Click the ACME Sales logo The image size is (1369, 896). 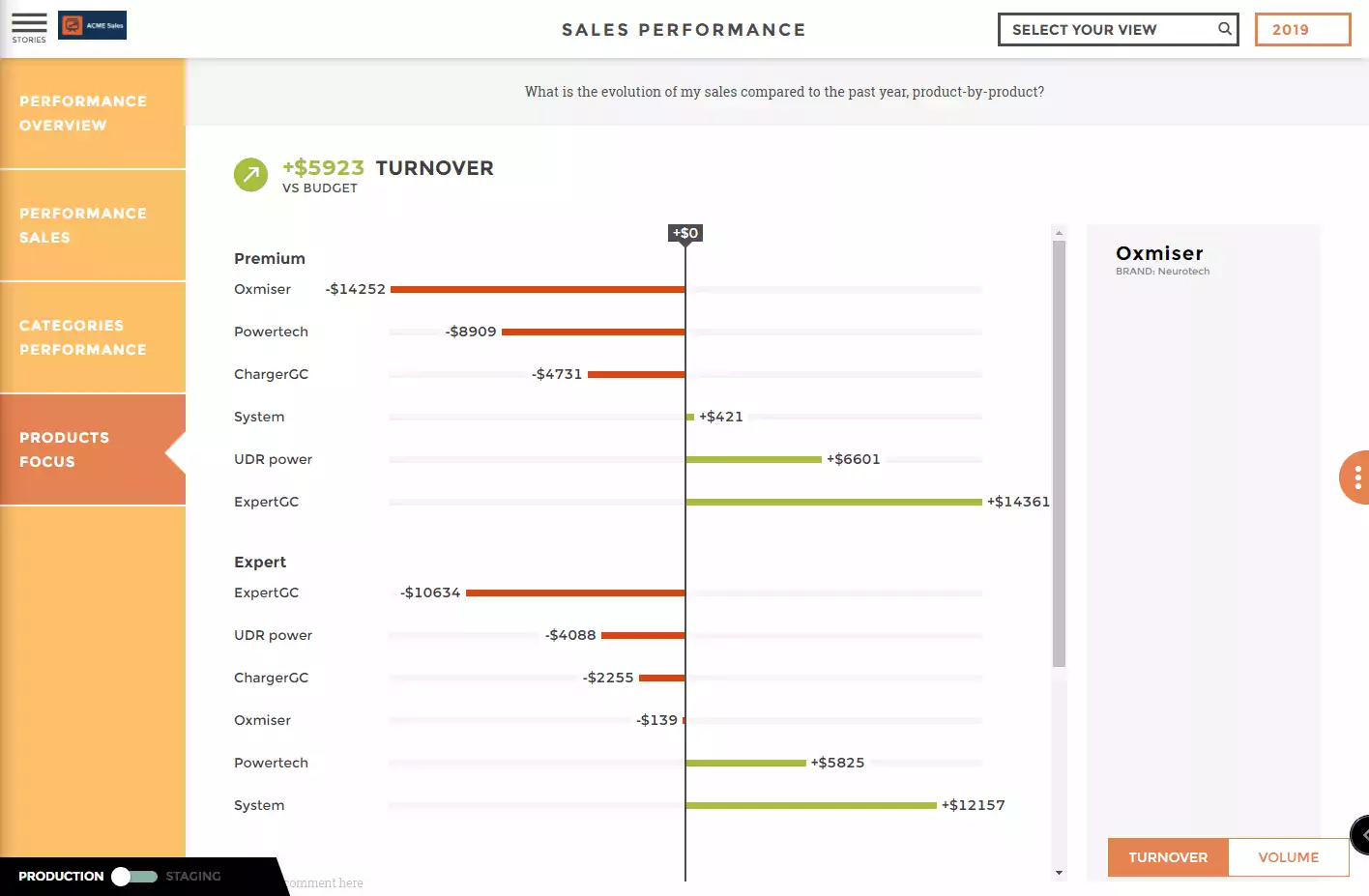click(x=93, y=25)
